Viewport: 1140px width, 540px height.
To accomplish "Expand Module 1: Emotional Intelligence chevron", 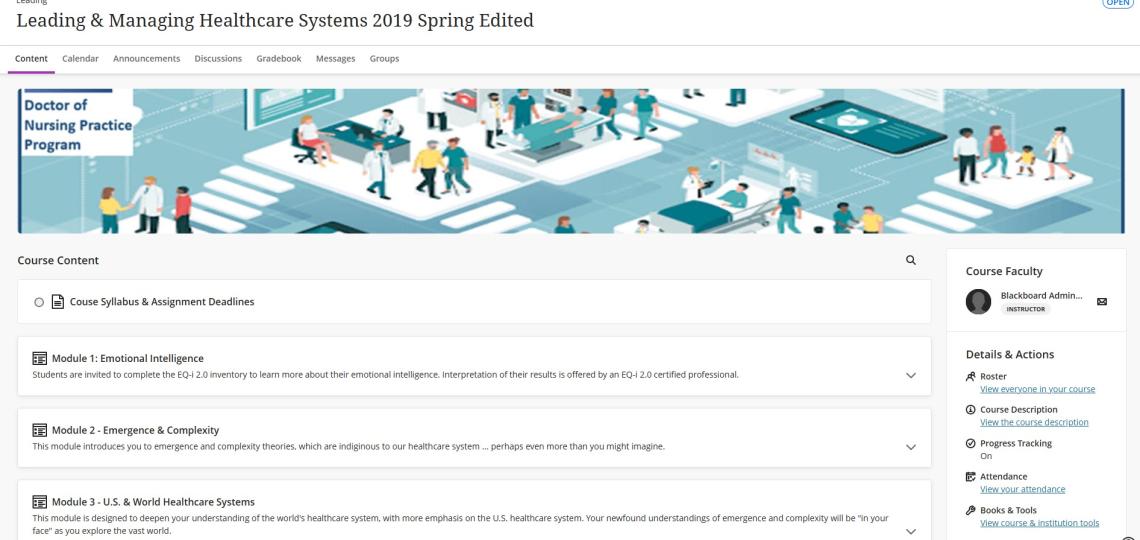I will 910,375.
